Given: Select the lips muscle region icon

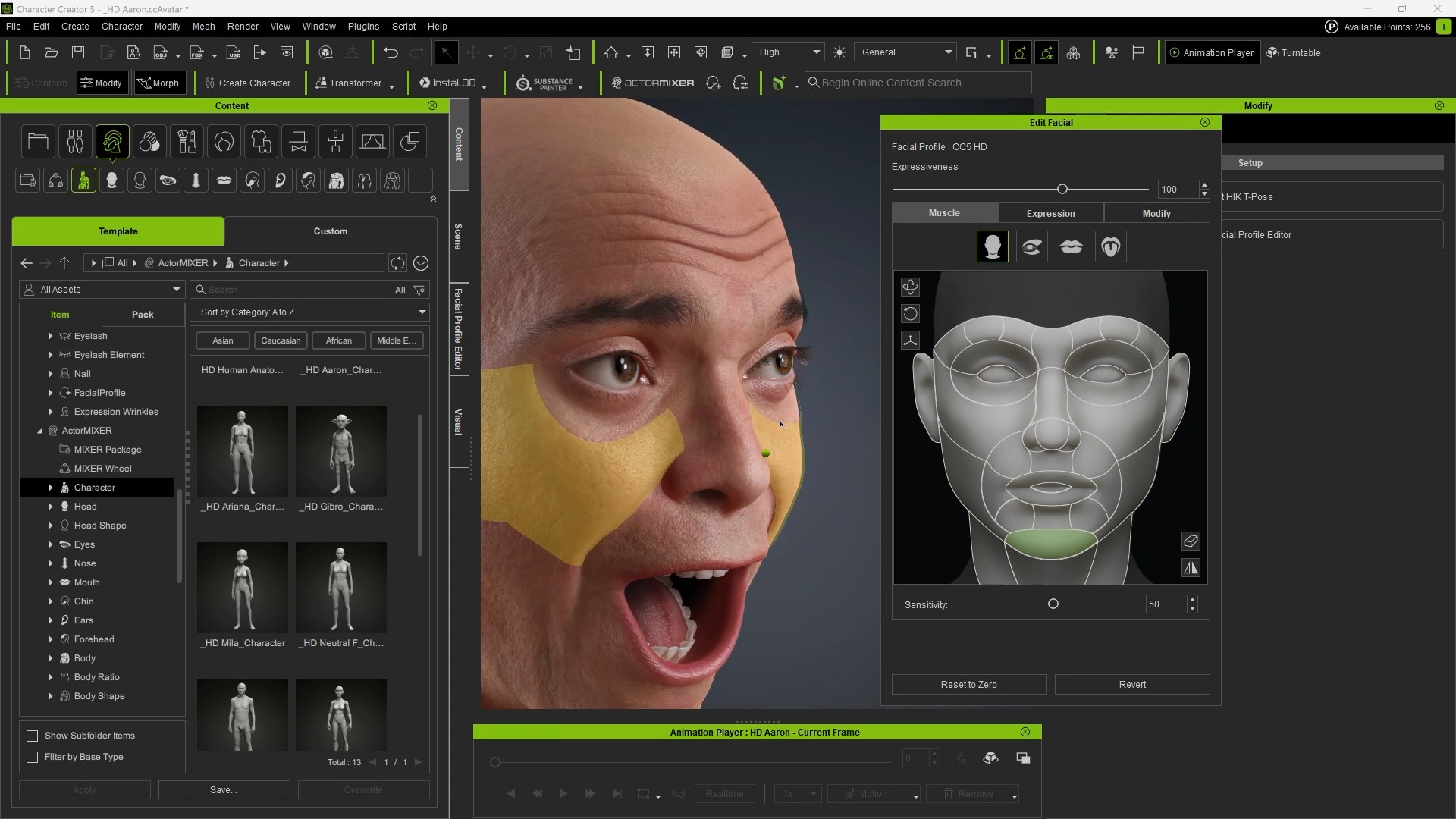Looking at the screenshot, I should (x=1071, y=246).
